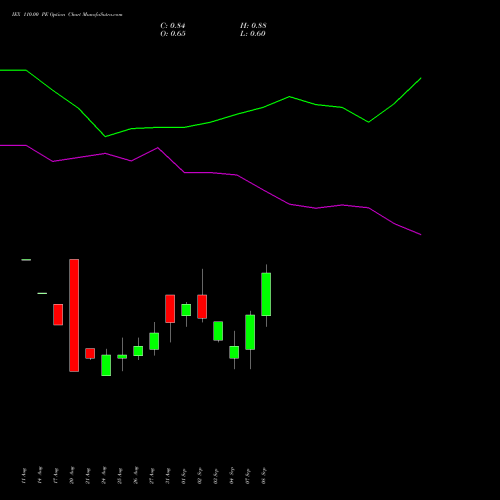Click the 04 Sep date axis label
The image size is (500, 500).
pyautogui.click(x=232, y=476)
